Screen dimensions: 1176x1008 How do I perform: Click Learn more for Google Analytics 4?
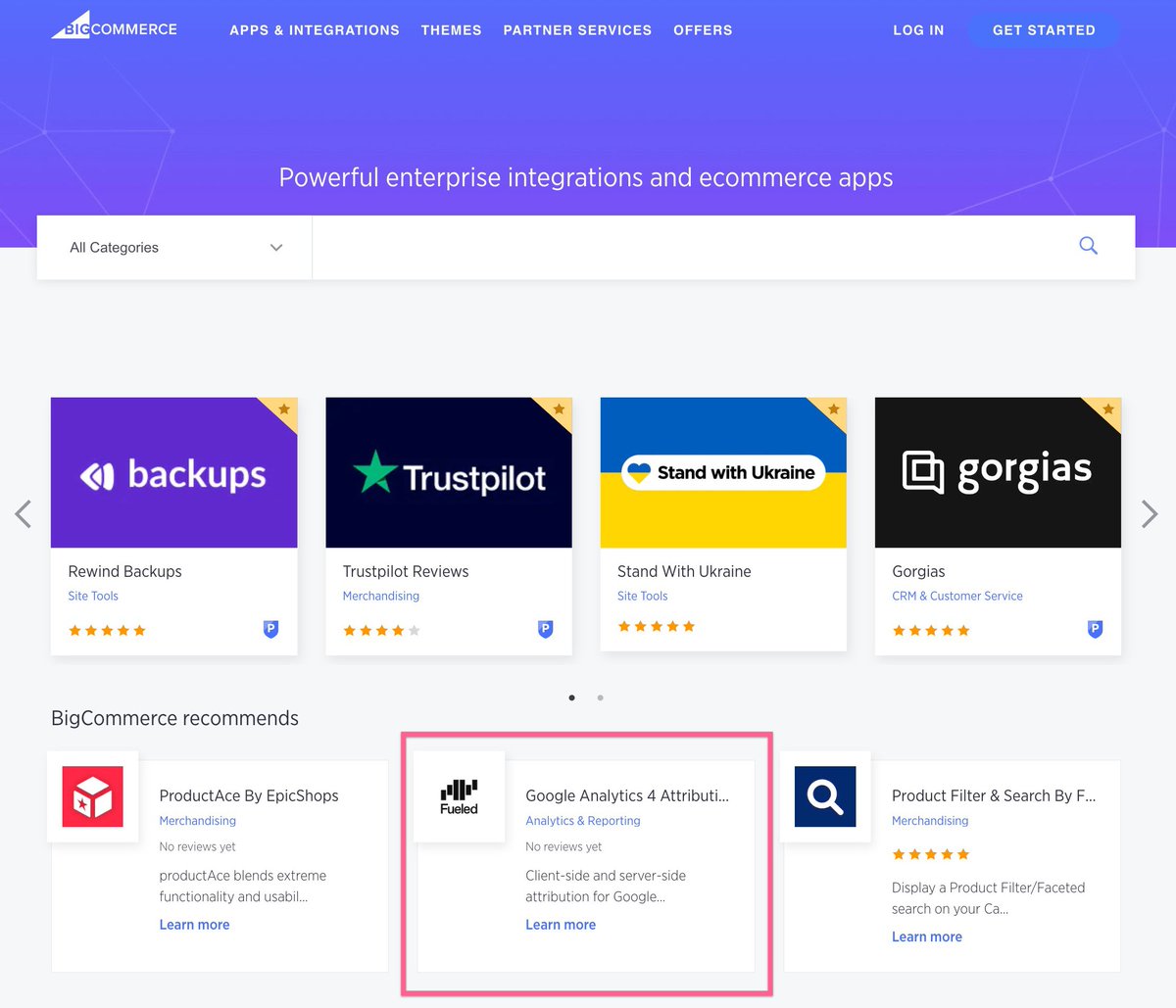tap(561, 925)
